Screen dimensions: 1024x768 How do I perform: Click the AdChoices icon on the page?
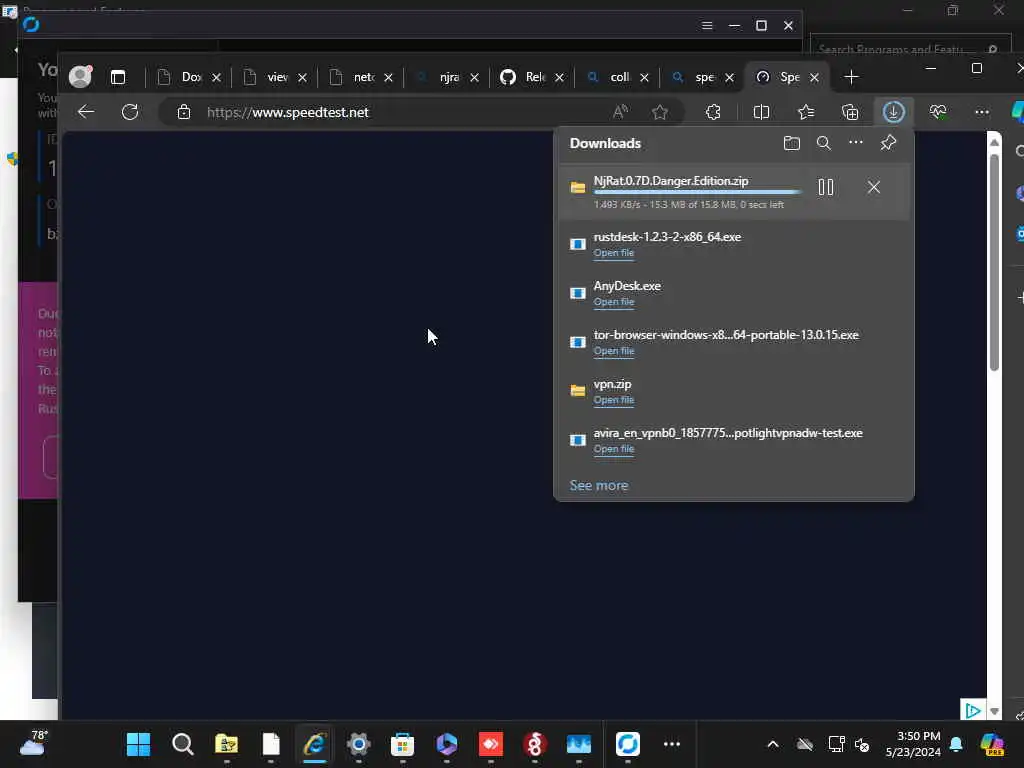click(972, 710)
